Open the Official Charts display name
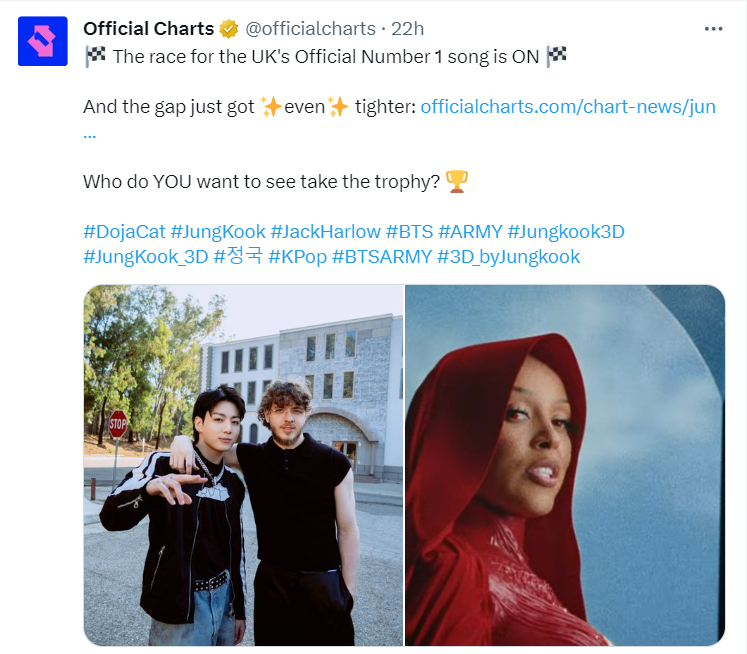 coord(149,29)
